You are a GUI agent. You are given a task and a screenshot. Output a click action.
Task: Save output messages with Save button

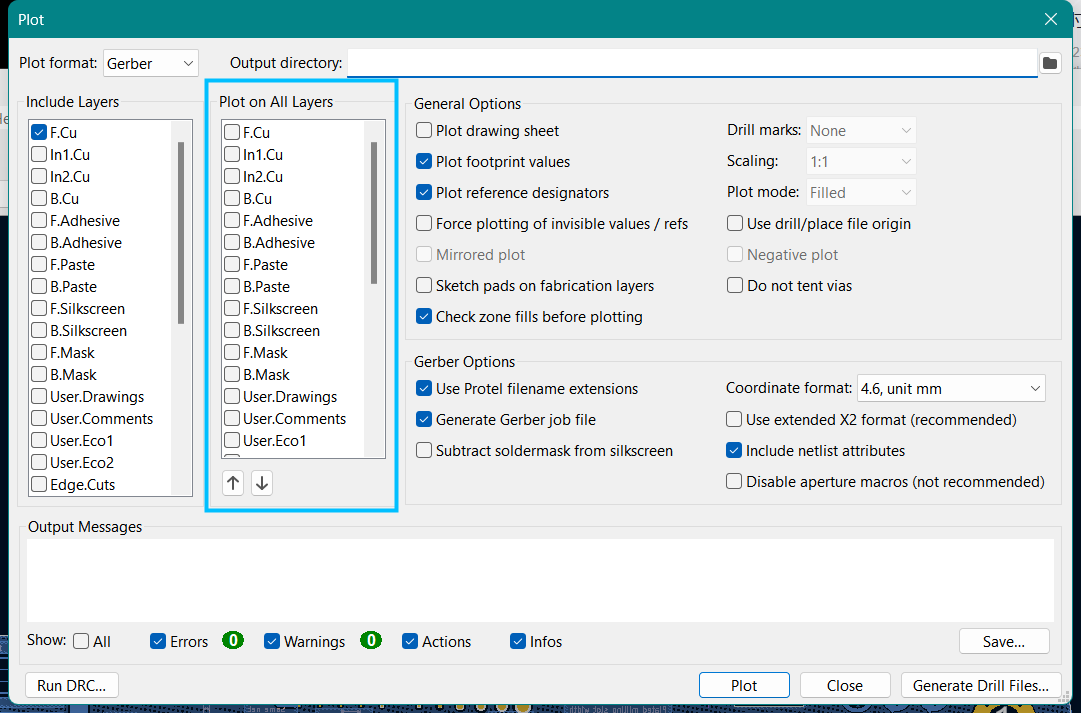pos(1004,641)
